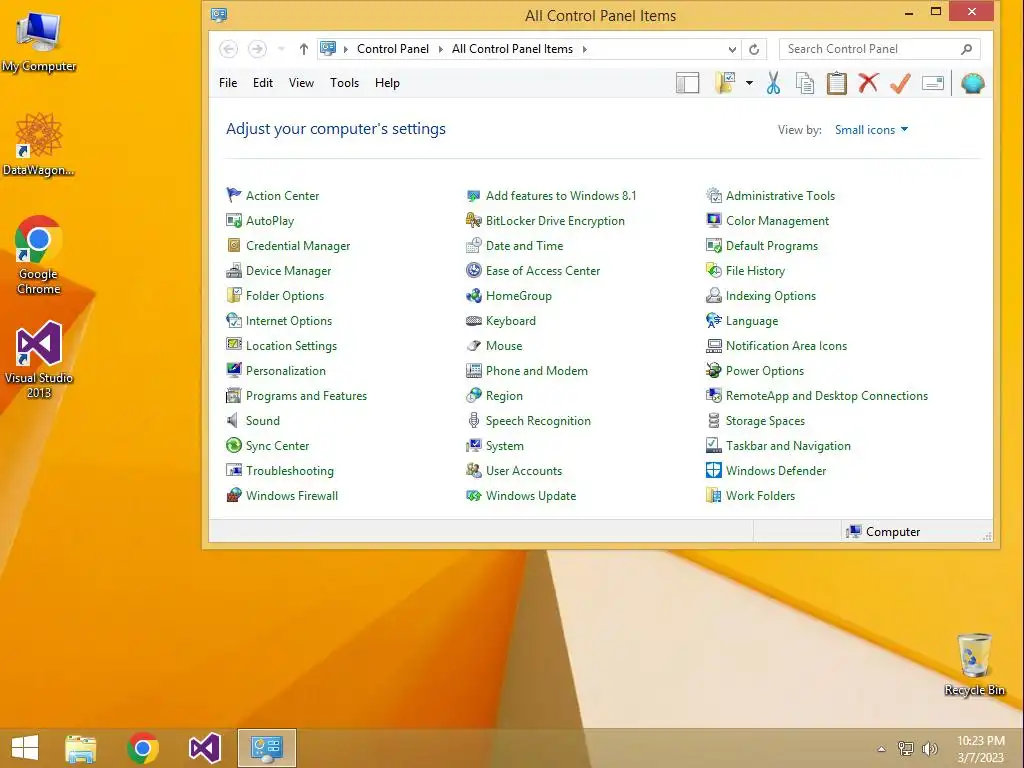Screen dimensions: 1024x768
Task: Open the Sound speaker icon
Action: click(233, 421)
